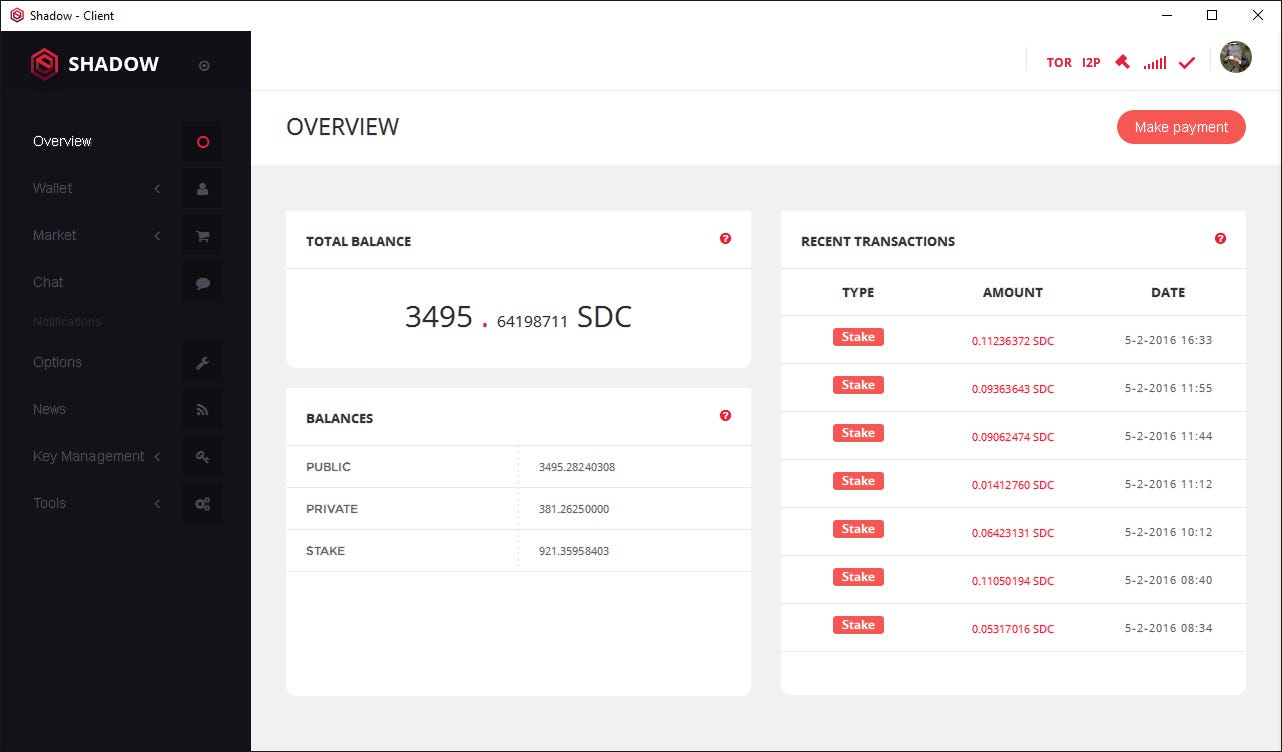The height and width of the screenshot is (752, 1282).
Task: Click the News RSS feed icon
Action: [202, 409]
